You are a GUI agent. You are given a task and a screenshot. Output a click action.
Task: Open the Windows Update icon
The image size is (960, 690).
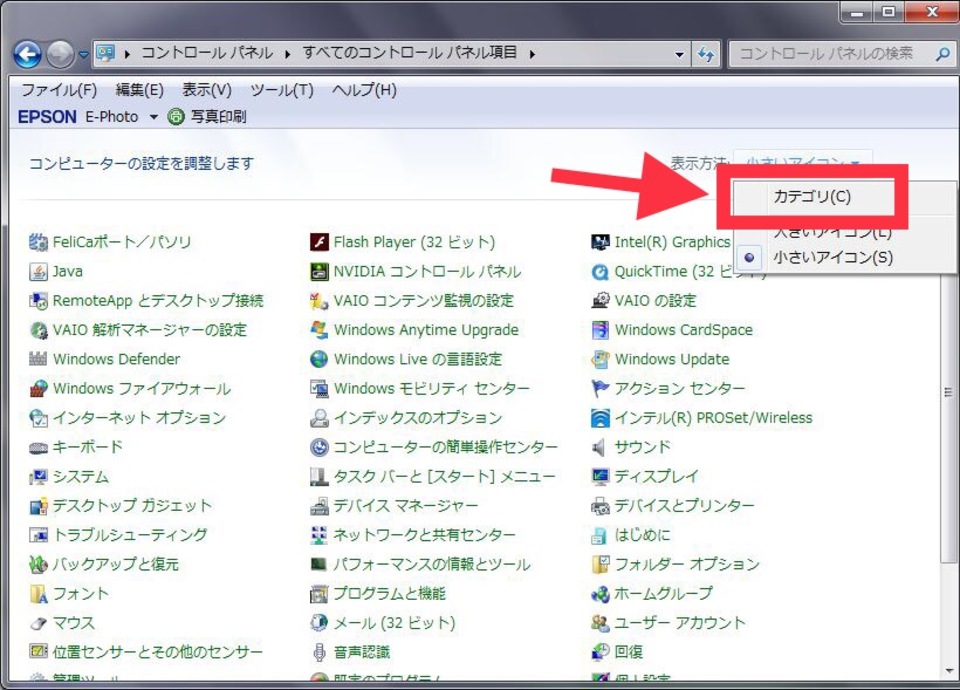tap(600, 359)
